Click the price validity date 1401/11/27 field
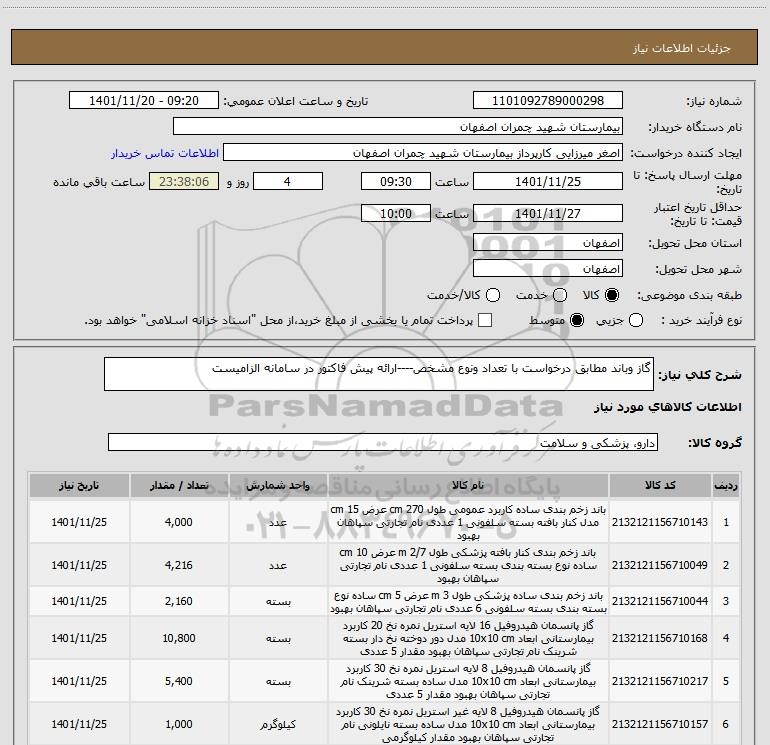The image size is (770, 745). coord(548,213)
